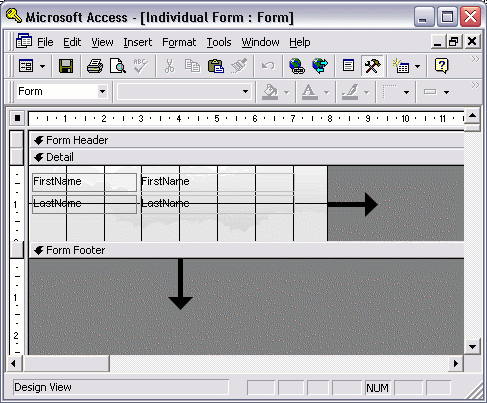Click the horizontal scrollbar thumb
This screenshot has width=487, height=403.
(x=66, y=363)
